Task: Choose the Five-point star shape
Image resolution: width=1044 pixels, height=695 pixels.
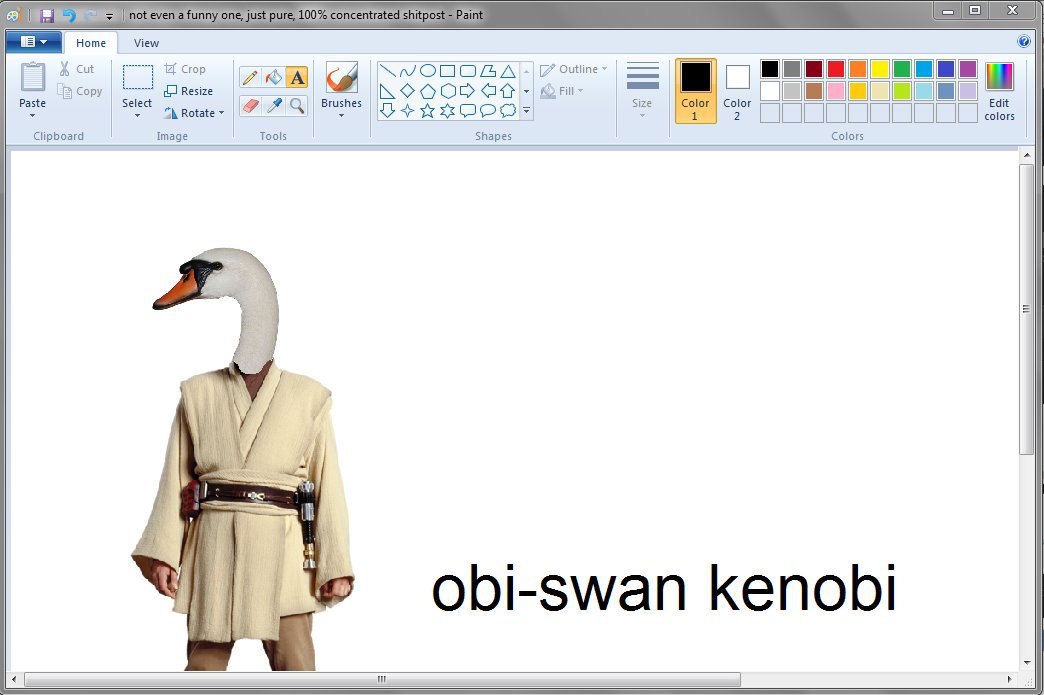Action: (x=428, y=111)
